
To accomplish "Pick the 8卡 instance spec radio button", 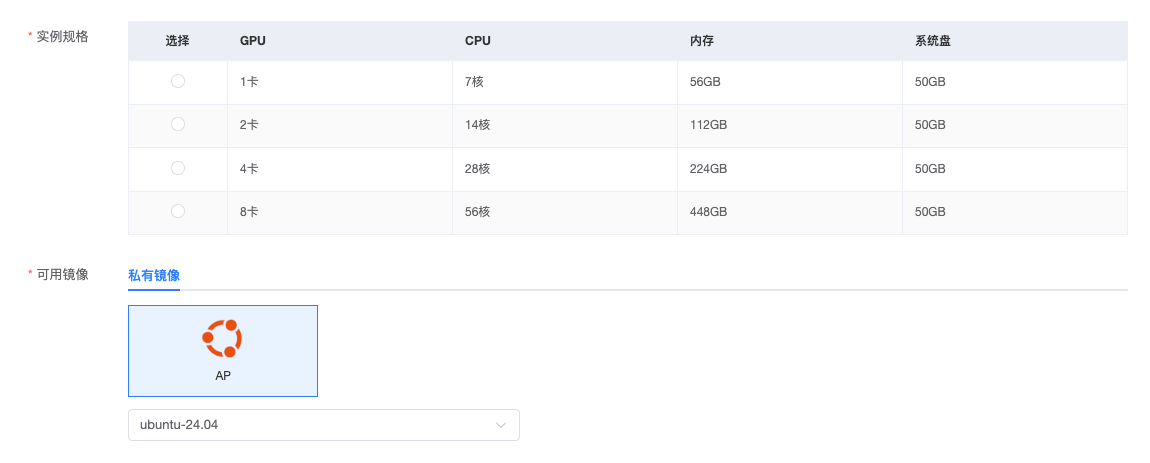I will point(177,211).
